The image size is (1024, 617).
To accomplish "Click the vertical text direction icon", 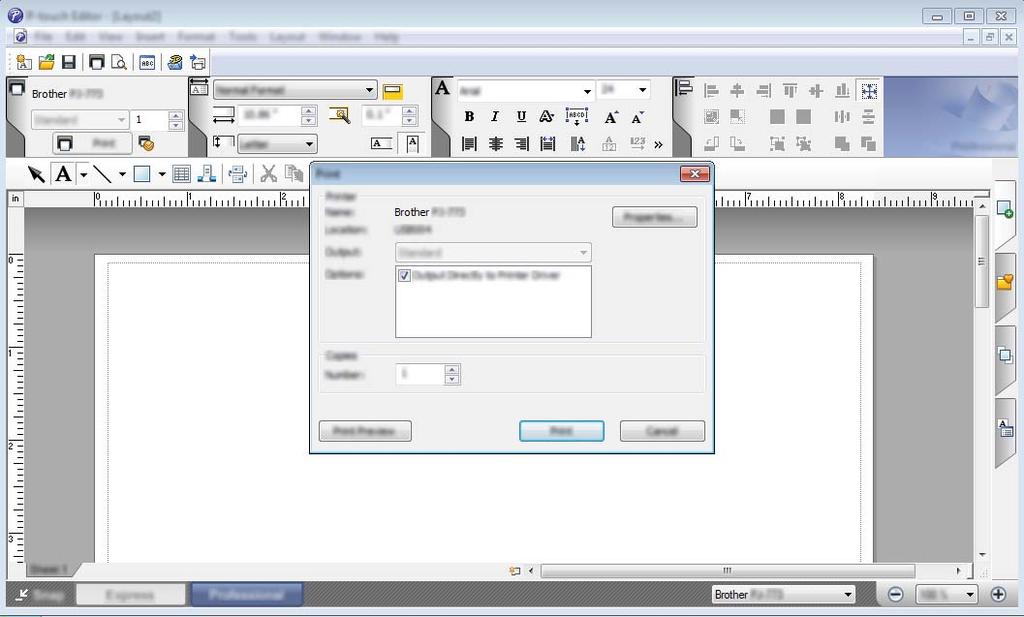I will (x=578, y=144).
